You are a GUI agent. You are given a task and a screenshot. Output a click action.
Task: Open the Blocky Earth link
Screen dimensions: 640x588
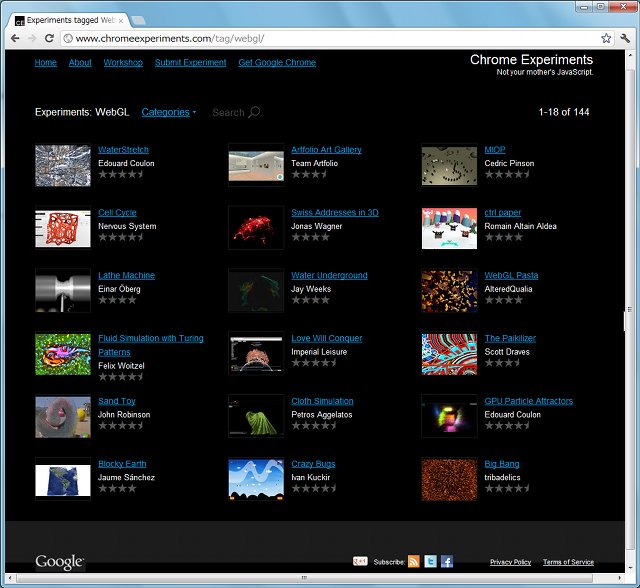point(122,464)
